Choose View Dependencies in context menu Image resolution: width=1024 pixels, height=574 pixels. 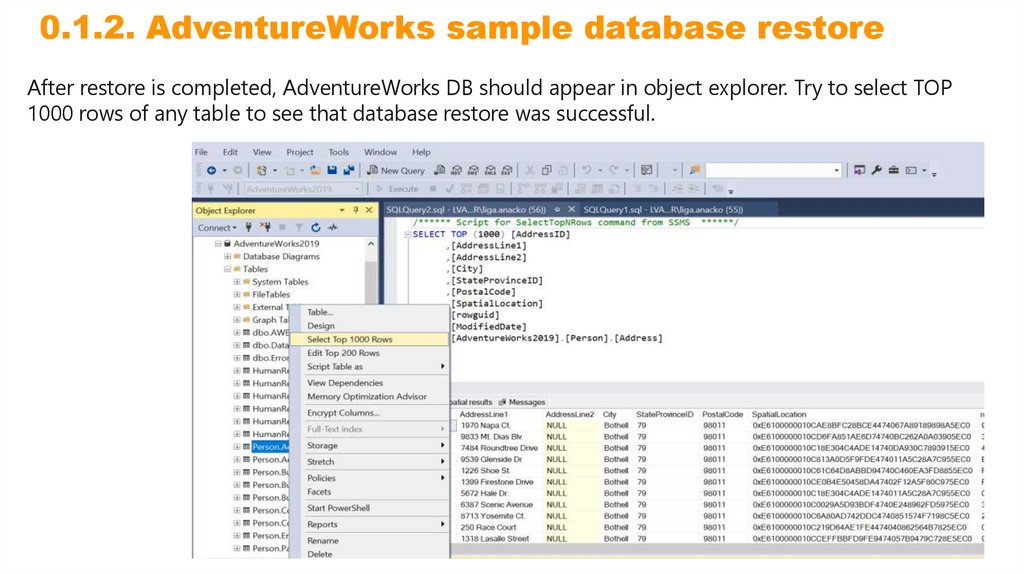click(369, 383)
